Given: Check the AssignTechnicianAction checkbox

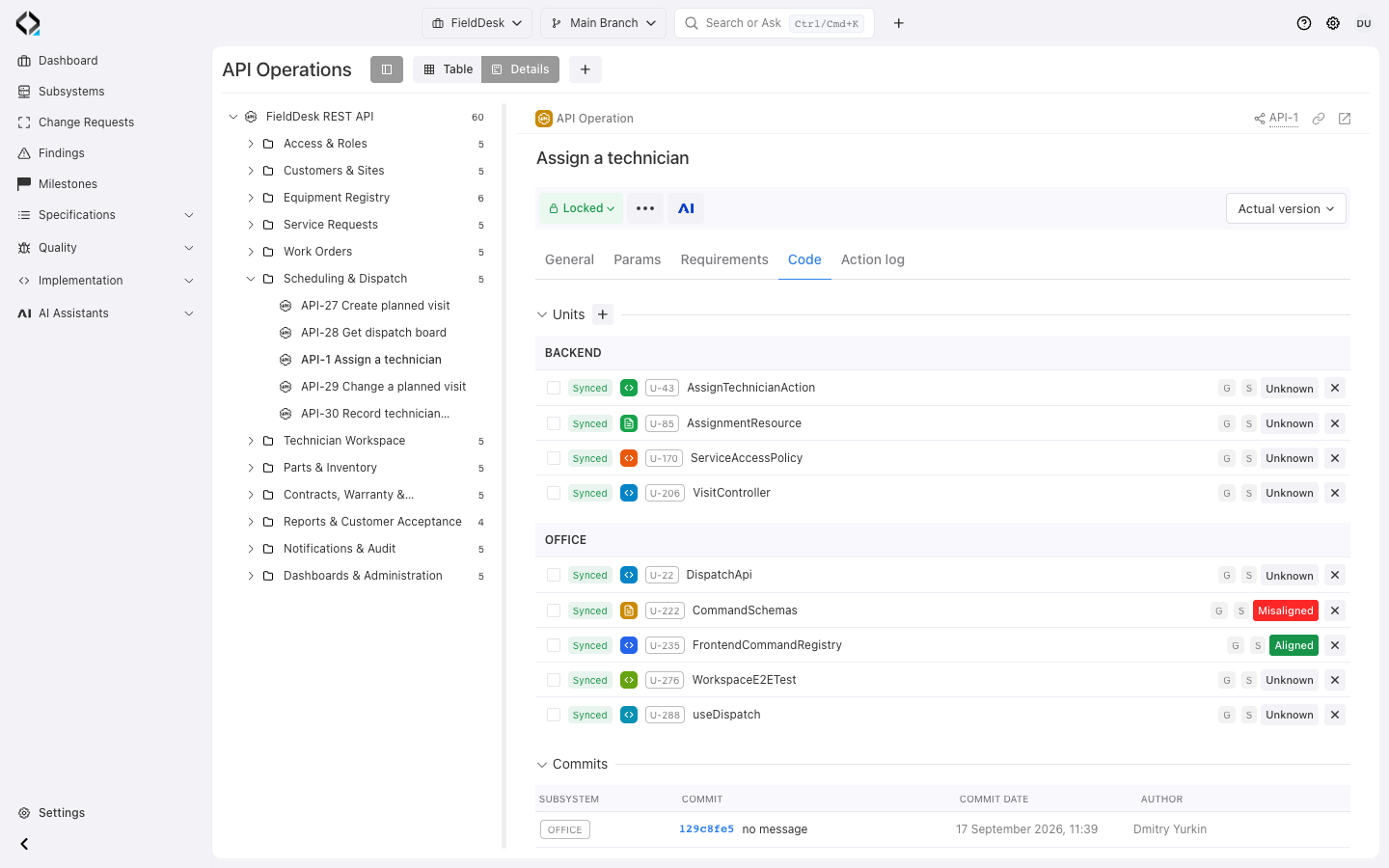Looking at the screenshot, I should point(554,388).
